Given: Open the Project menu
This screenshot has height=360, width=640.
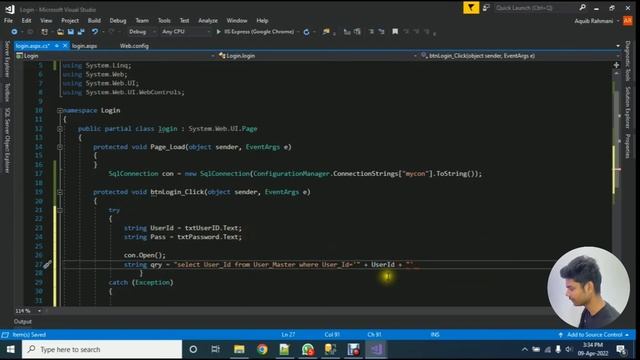Looking at the screenshot, I should tap(70, 20).
